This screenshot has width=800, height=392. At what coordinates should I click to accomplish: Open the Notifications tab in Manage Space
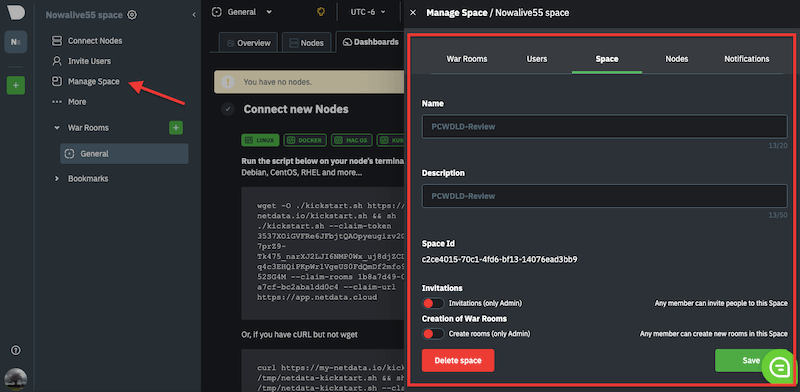coord(746,59)
